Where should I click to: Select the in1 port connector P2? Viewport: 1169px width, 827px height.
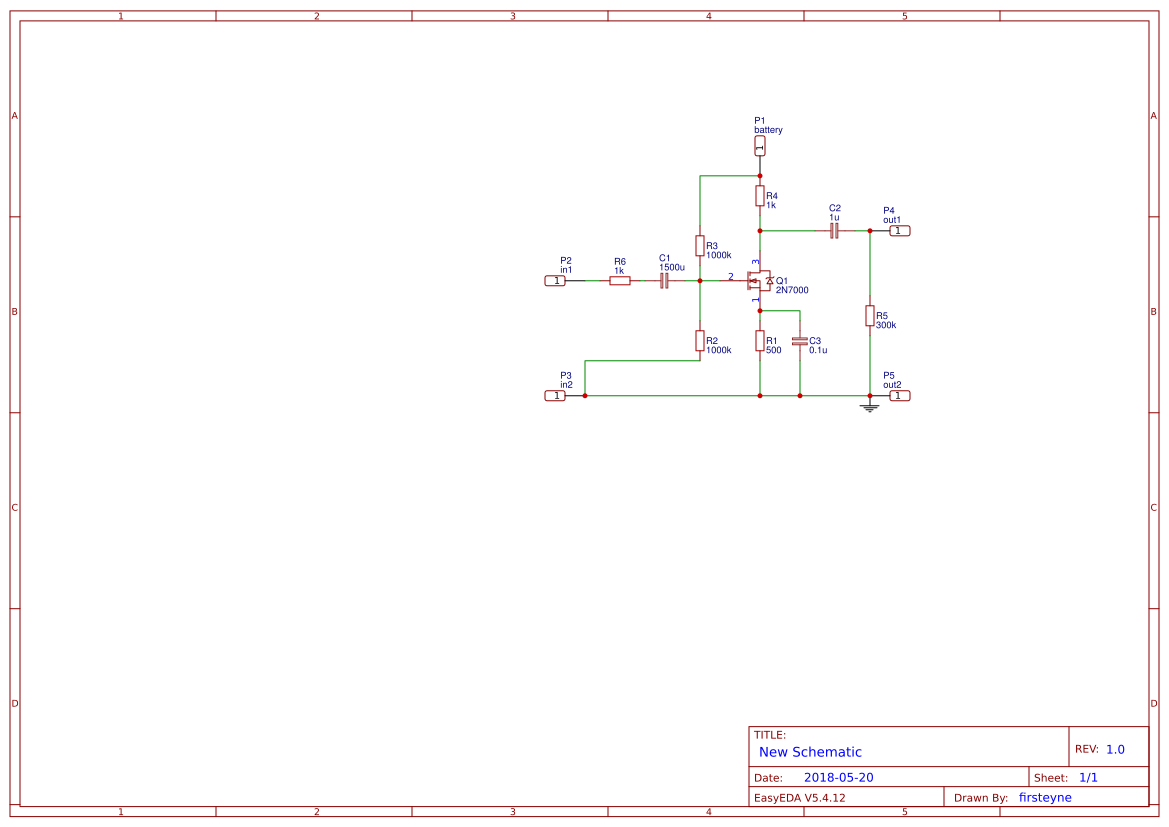click(557, 281)
